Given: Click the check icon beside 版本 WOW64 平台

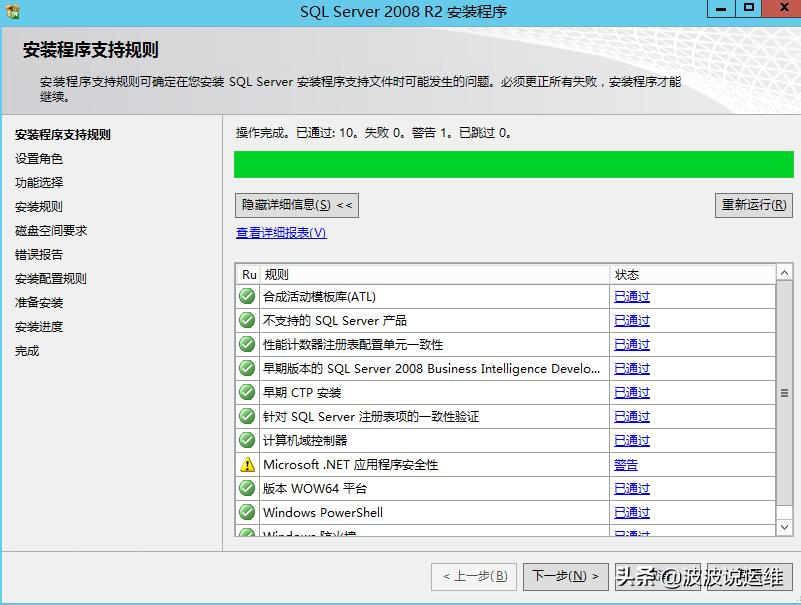Looking at the screenshot, I should 246,488.
